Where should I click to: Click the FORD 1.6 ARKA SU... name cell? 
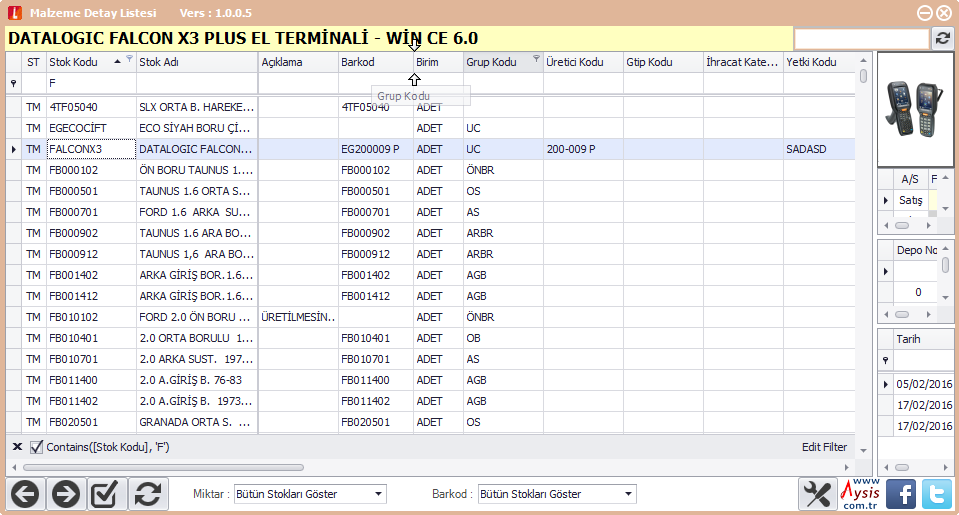pos(197,212)
